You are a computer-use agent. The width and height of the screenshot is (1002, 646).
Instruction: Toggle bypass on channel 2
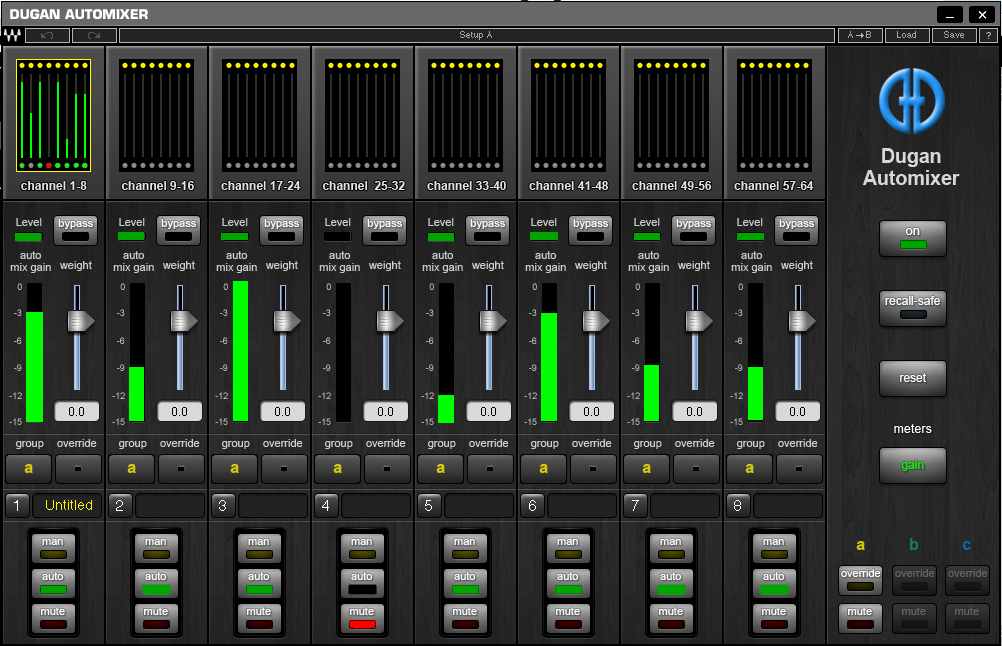pos(178,230)
